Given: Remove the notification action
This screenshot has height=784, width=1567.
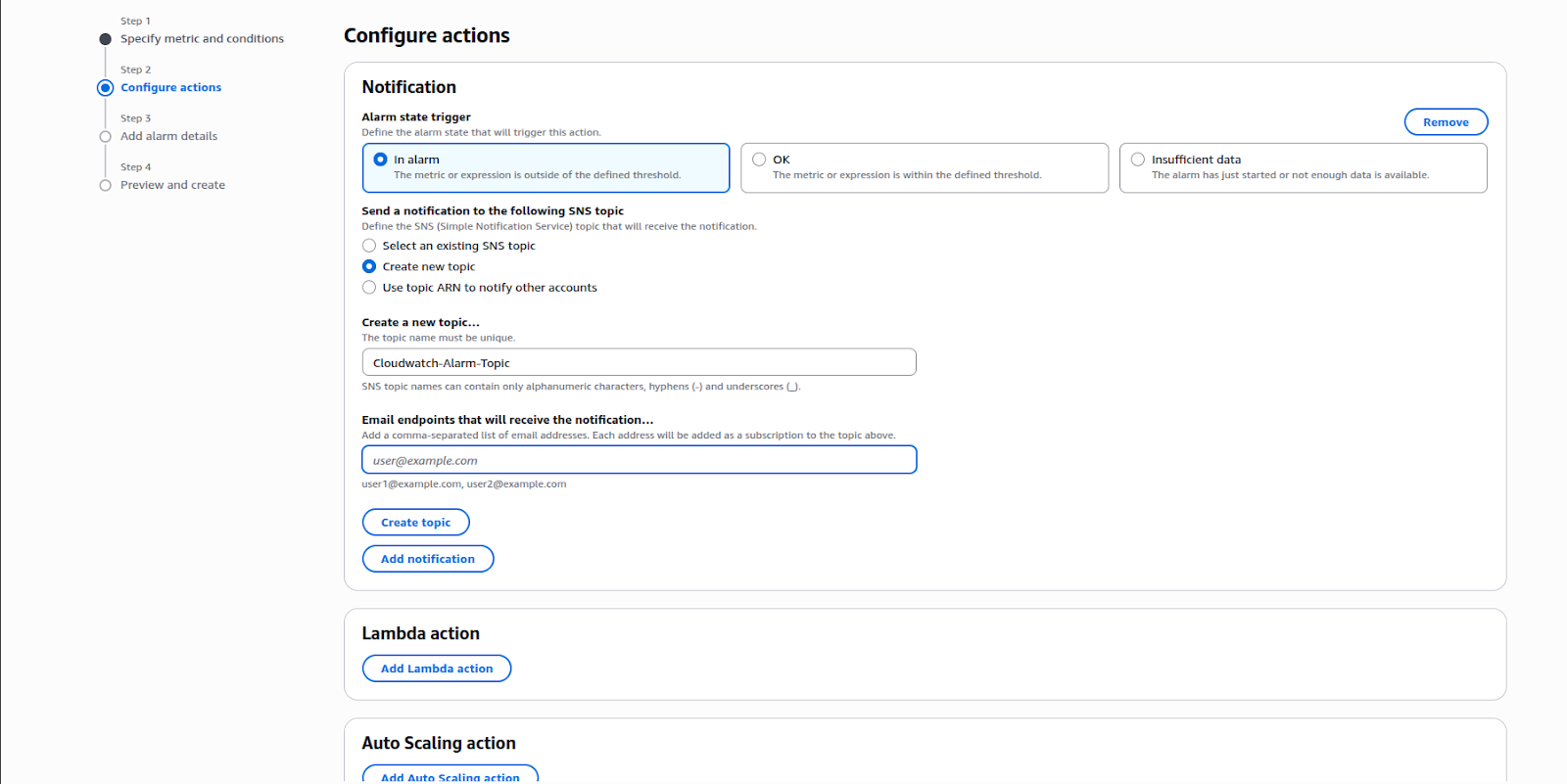Looking at the screenshot, I should pyautogui.click(x=1446, y=122).
